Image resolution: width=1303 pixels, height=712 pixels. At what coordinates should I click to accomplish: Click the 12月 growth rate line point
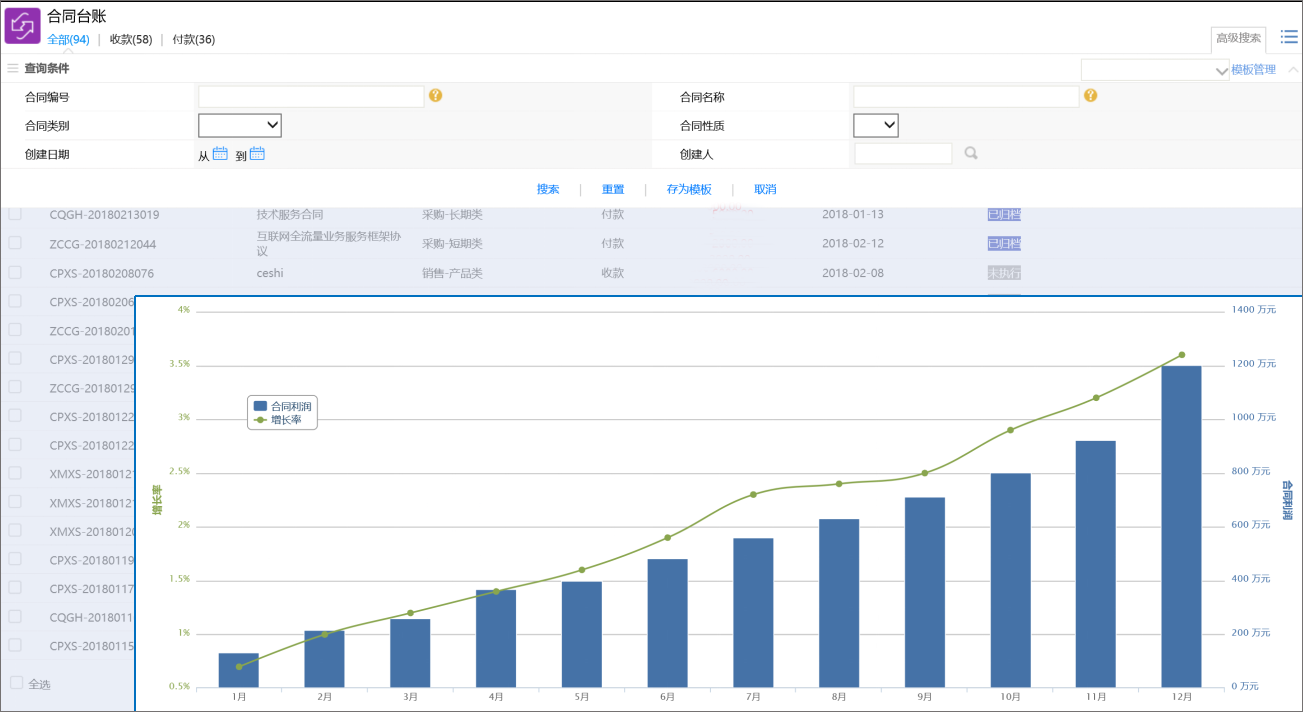point(1181,354)
